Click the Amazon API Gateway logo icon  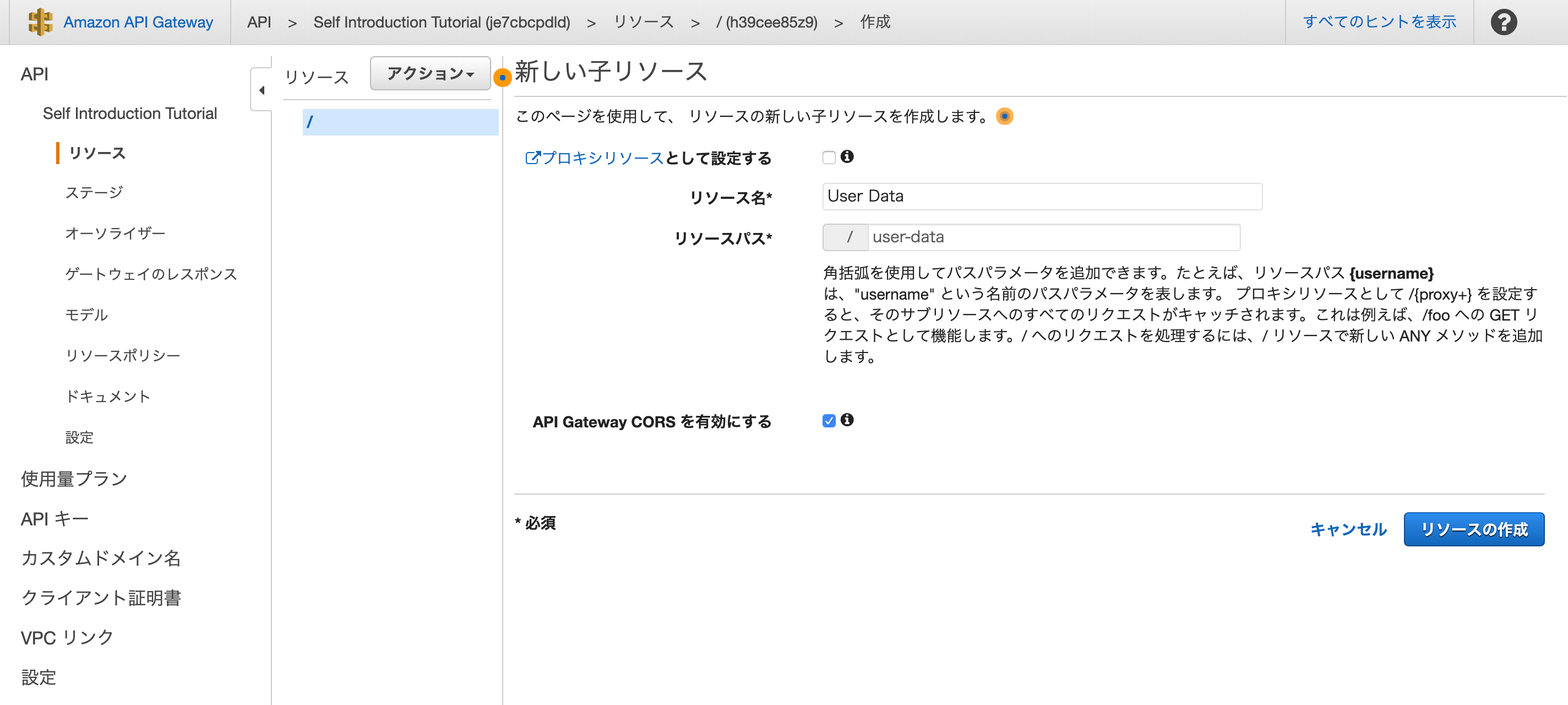pyautogui.click(x=40, y=22)
